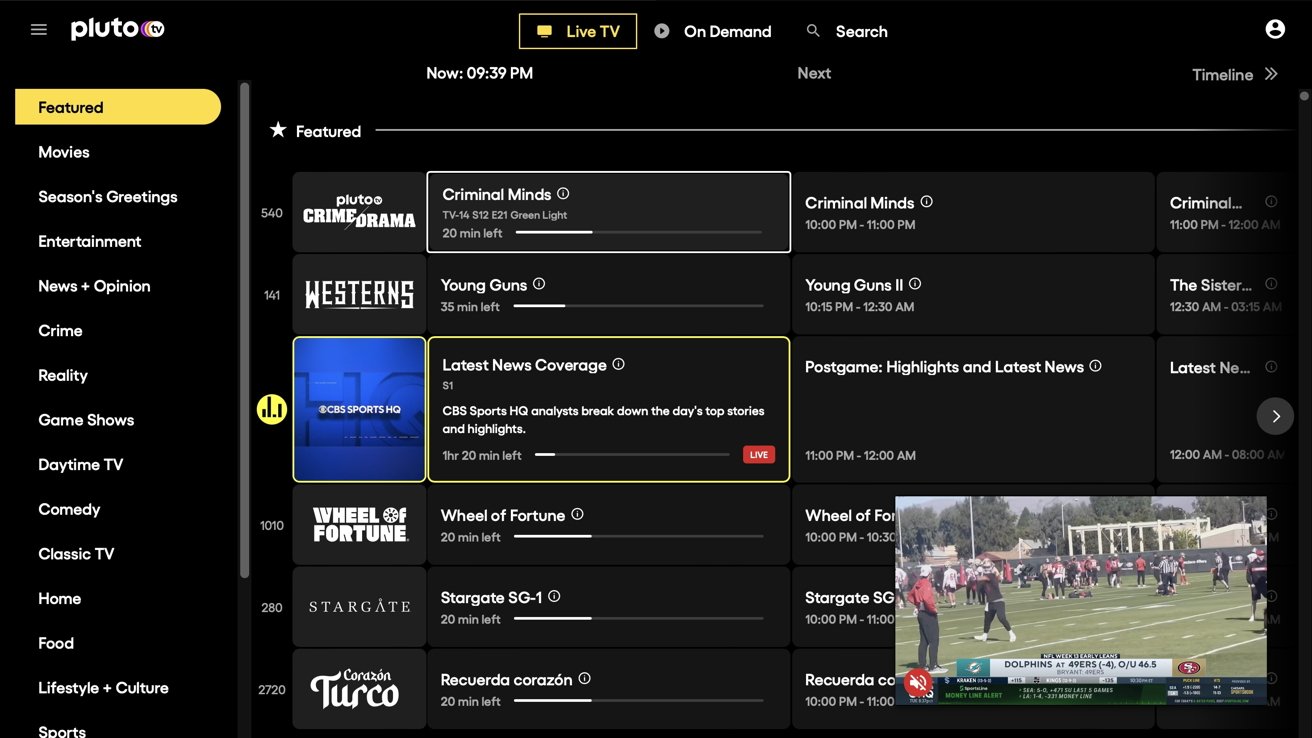Open the hamburger menu
This screenshot has height=738, width=1312.
pos(39,30)
